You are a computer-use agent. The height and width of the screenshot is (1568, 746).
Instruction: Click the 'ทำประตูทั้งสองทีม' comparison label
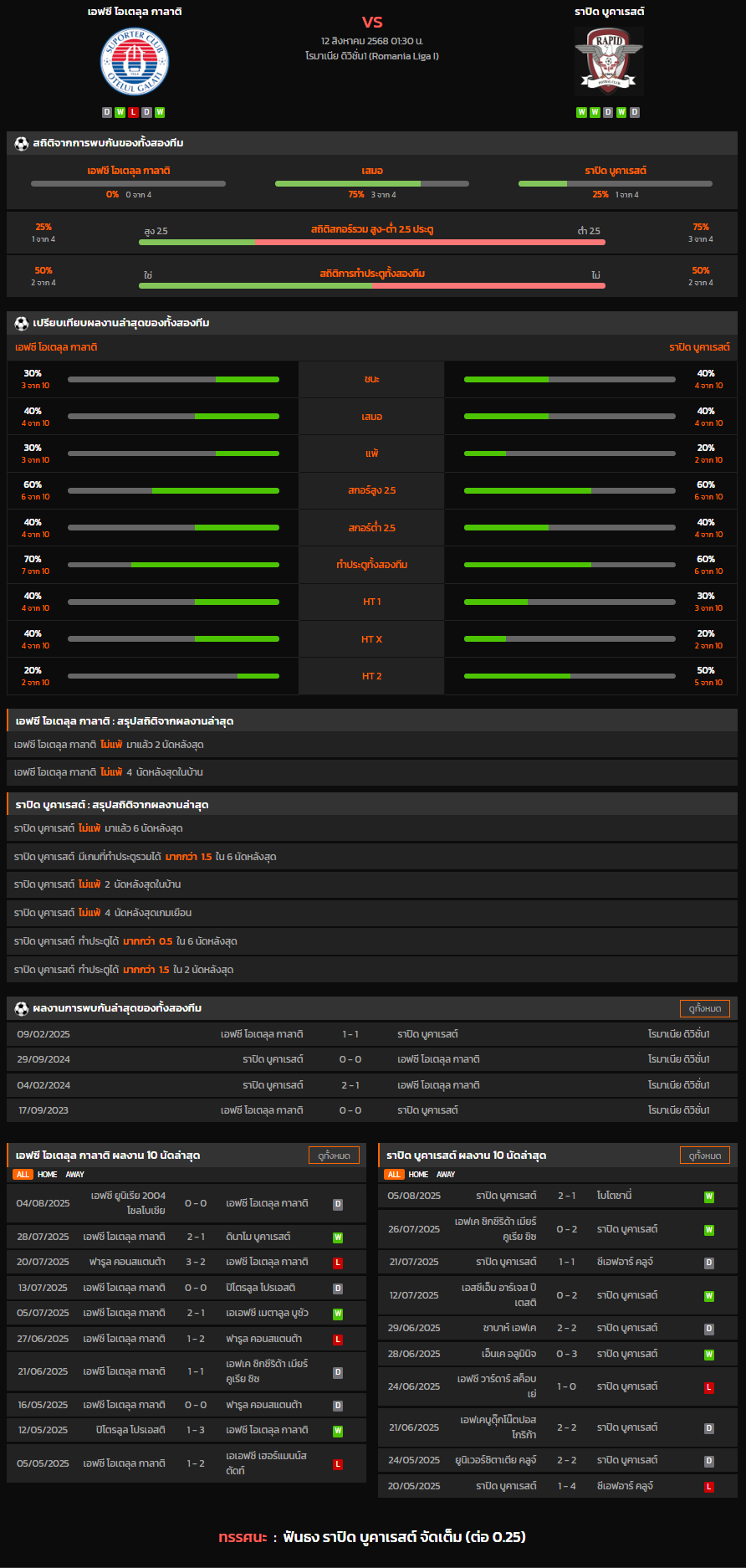(372, 565)
